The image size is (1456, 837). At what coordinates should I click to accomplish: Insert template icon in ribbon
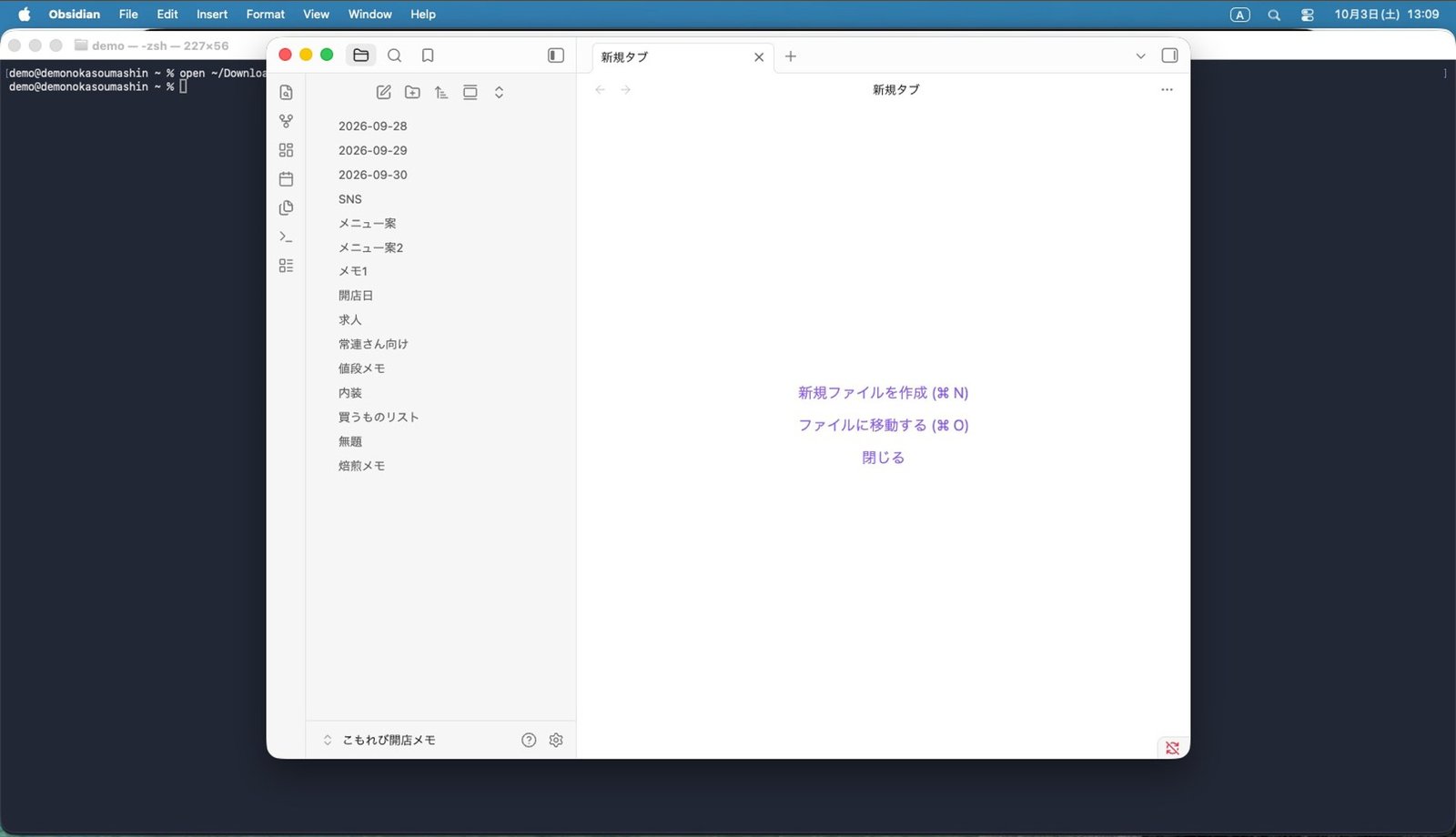point(286,208)
